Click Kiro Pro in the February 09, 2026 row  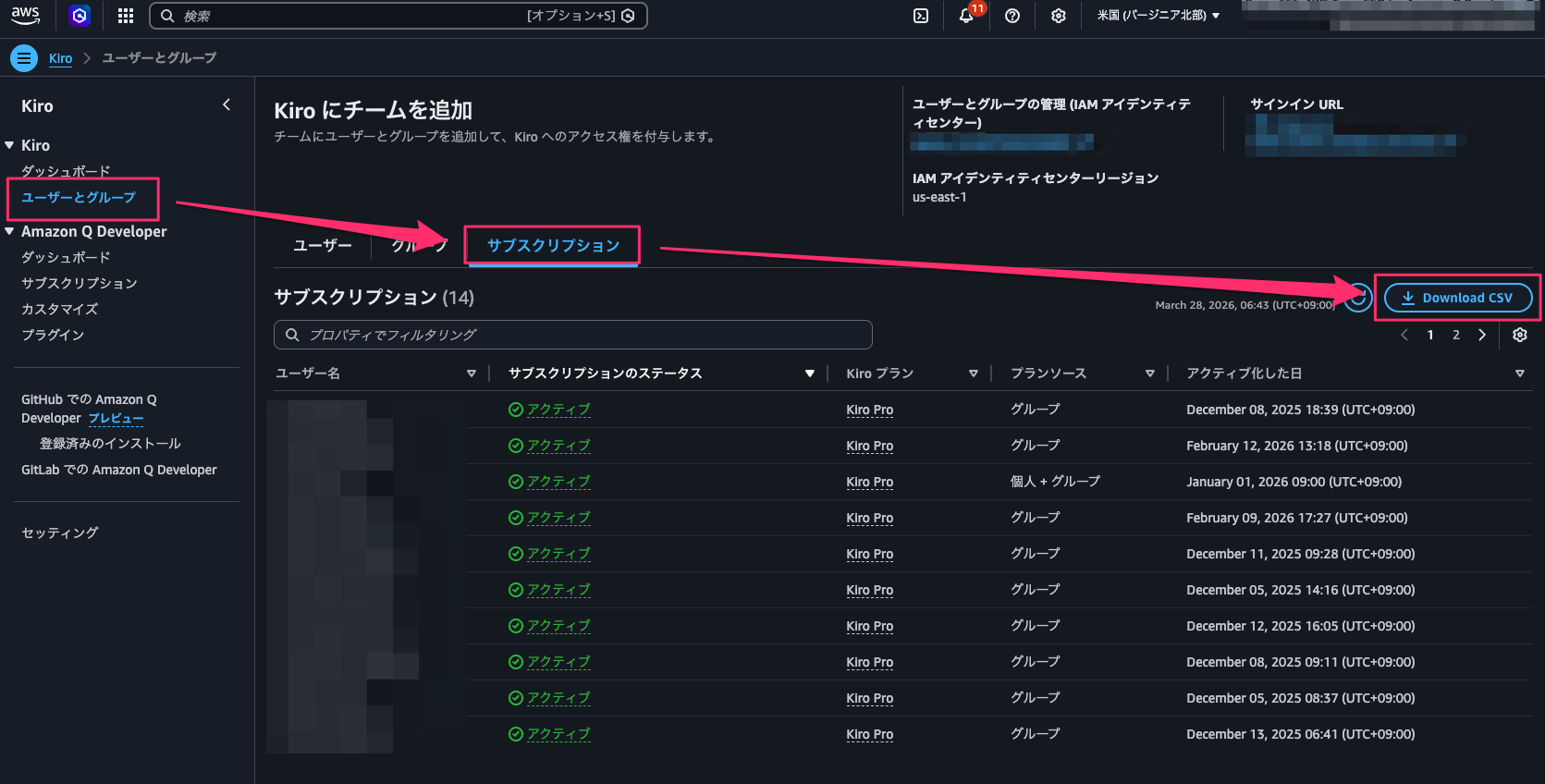coord(869,518)
